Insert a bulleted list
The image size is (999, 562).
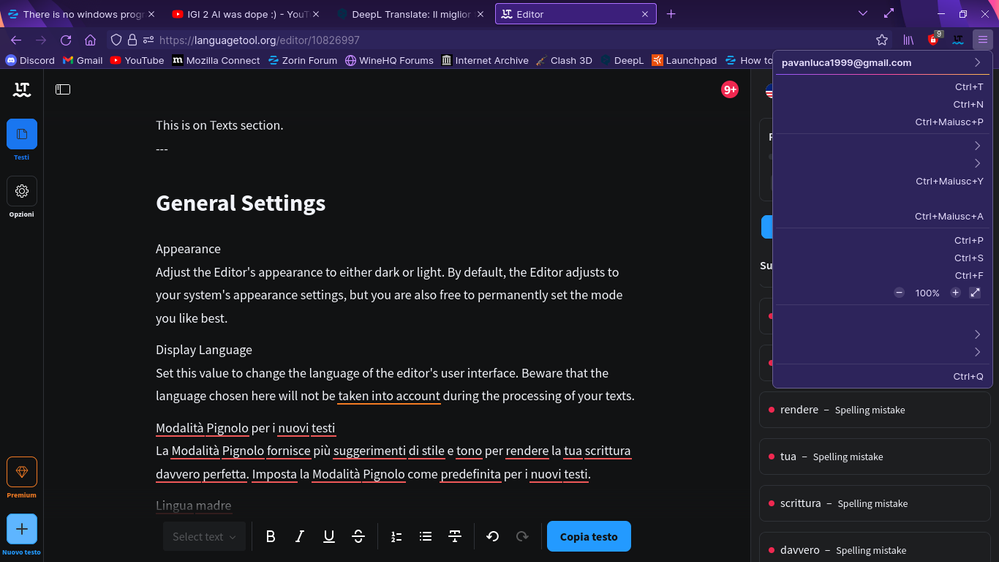[425, 537]
